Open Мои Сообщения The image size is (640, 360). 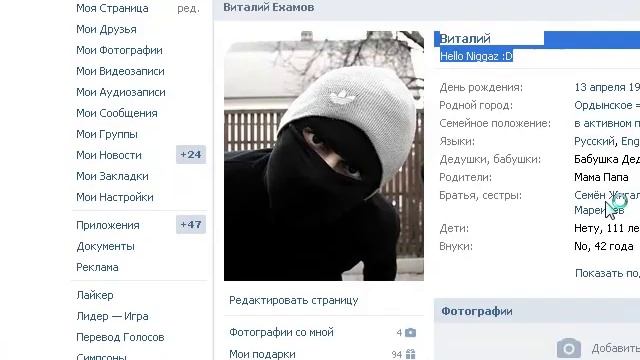point(117,113)
